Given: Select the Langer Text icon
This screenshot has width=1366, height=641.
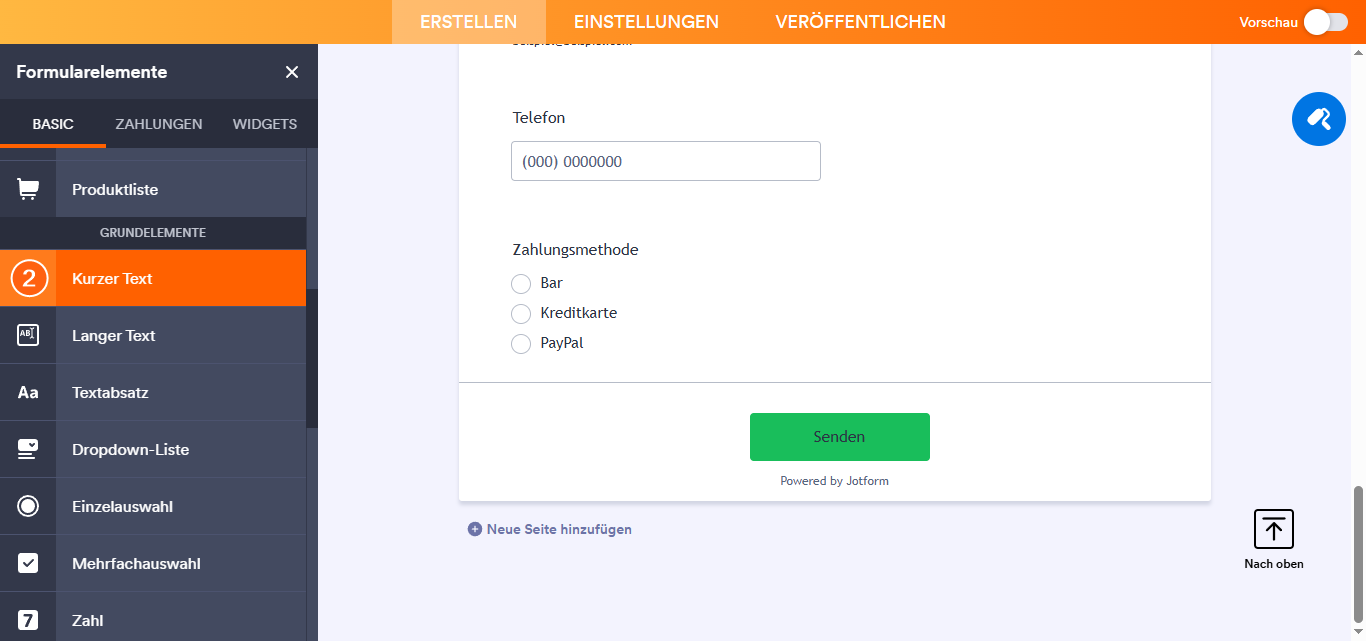Looking at the screenshot, I should click(x=27, y=334).
